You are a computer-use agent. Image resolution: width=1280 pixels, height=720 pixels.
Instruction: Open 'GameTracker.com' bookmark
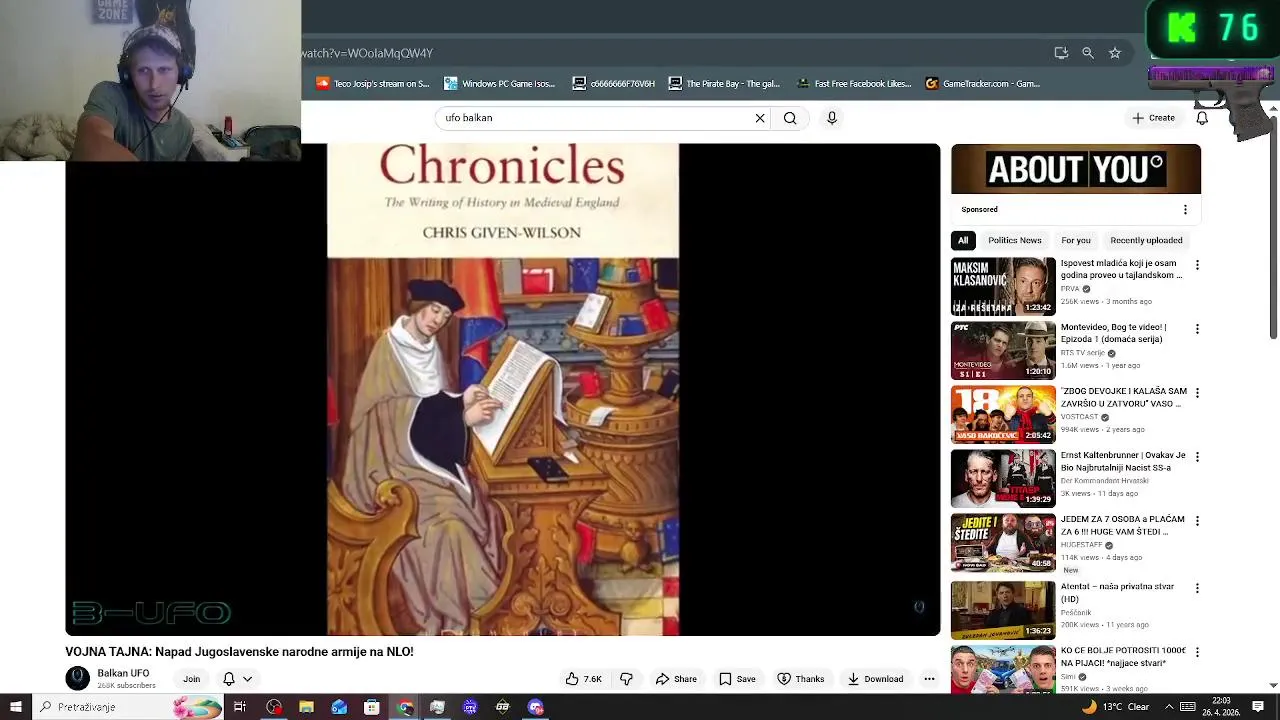tap(983, 84)
